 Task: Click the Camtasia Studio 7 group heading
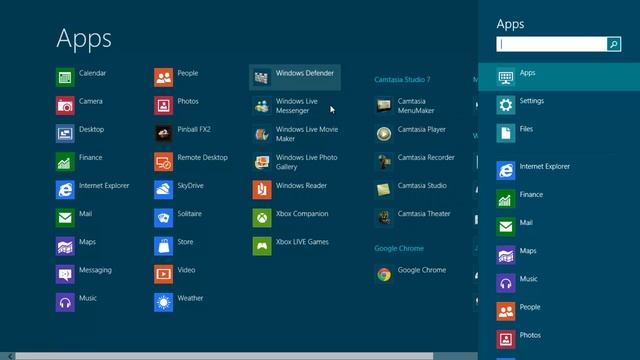tap(402, 80)
